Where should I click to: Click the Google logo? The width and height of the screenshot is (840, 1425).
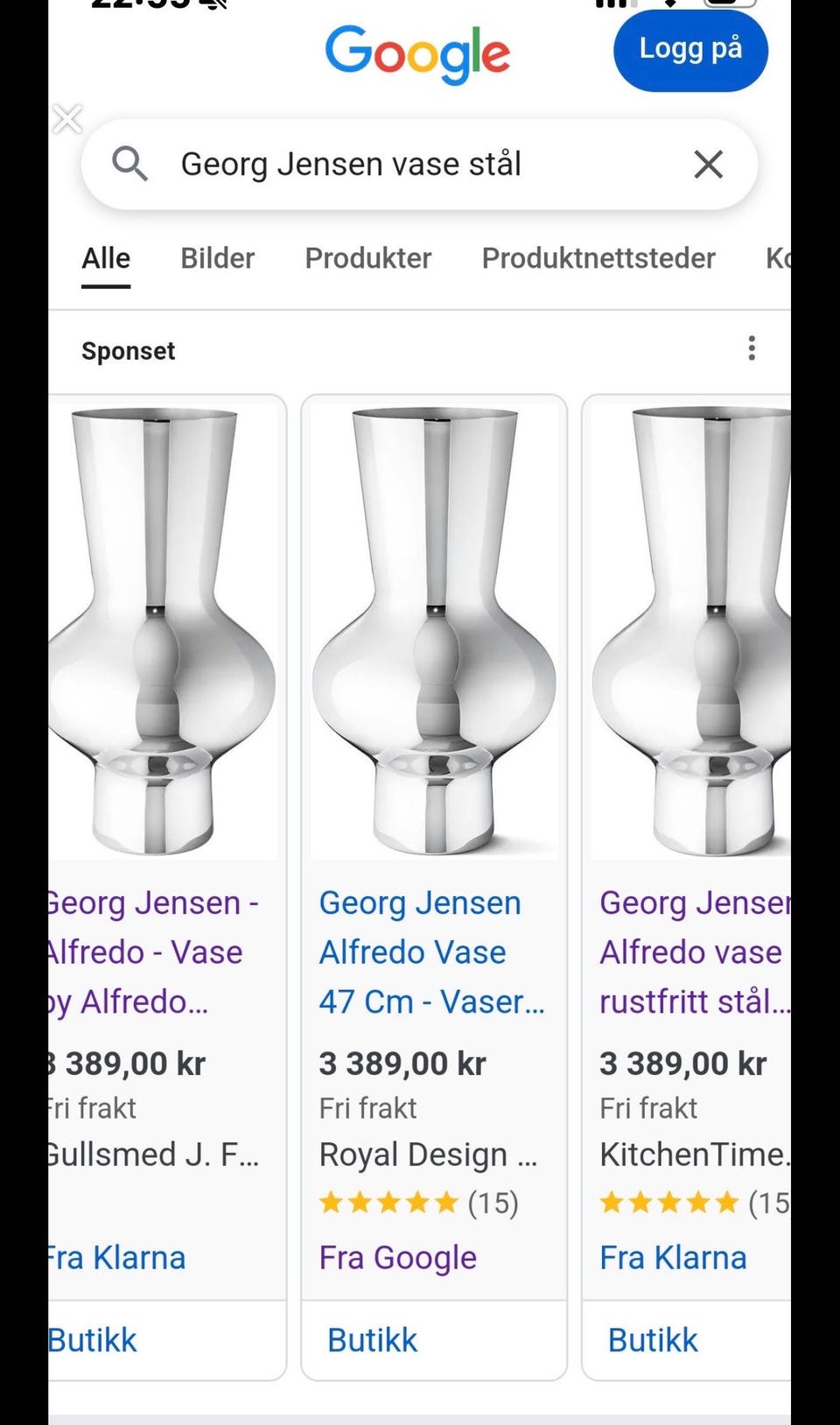click(x=417, y=53)
